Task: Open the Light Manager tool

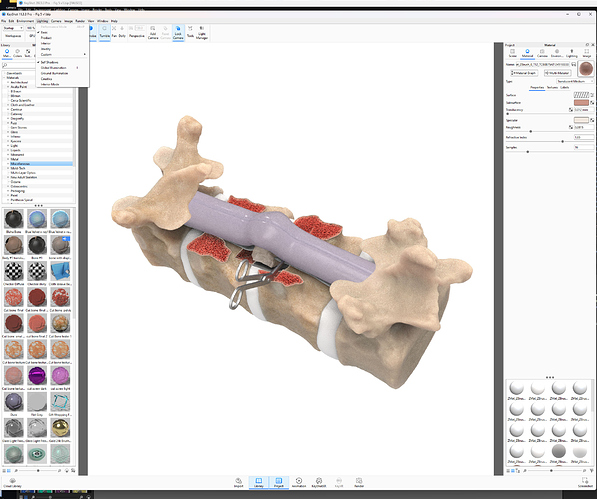Action: coord(202,32)
